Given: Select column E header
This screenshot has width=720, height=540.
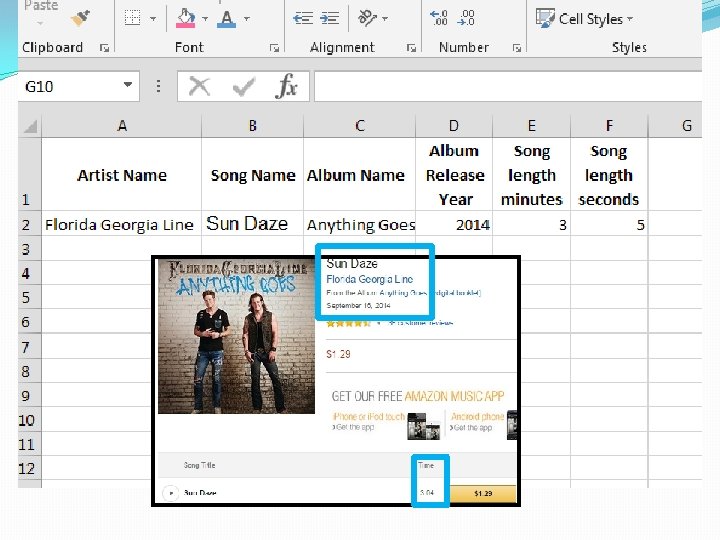Looking at the screenshot, I should pyautogui.click(x=531, y=126).
